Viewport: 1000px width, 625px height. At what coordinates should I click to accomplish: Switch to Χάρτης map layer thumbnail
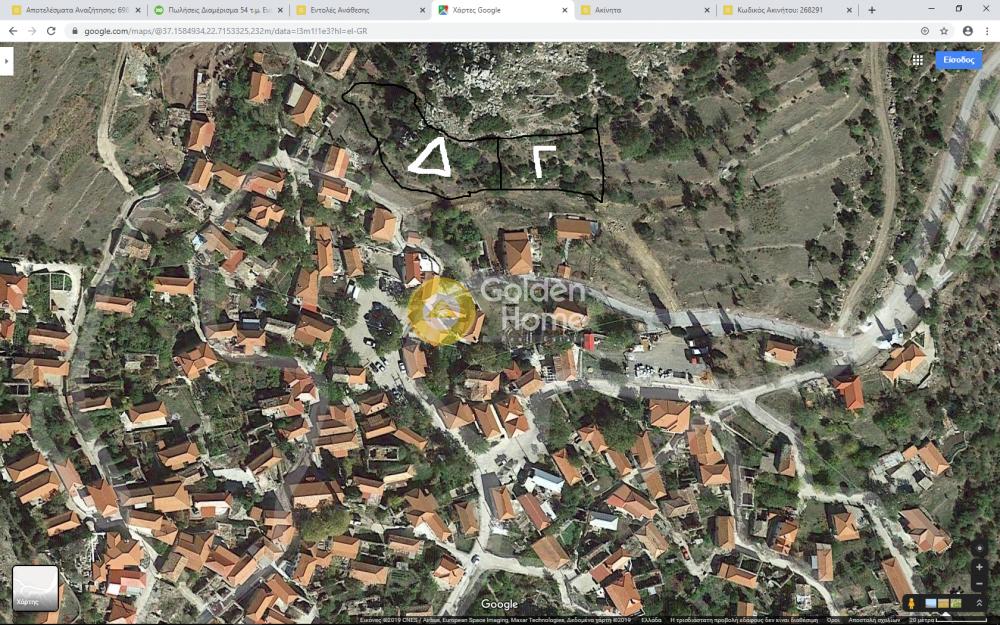35,588
